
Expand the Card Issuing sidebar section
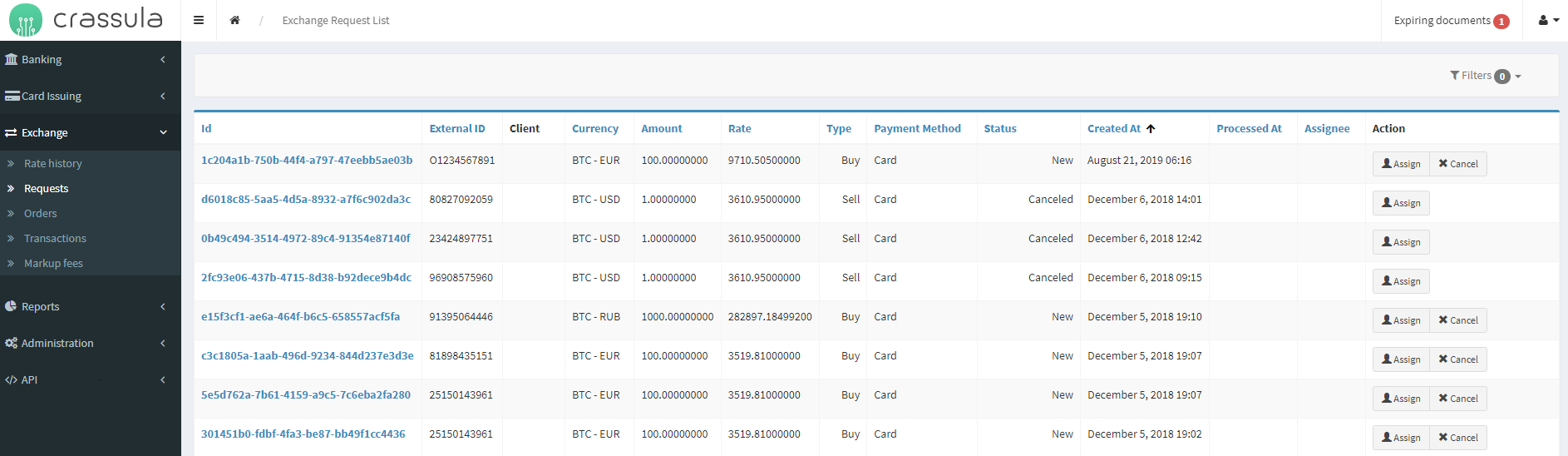[x=90, y=96]
